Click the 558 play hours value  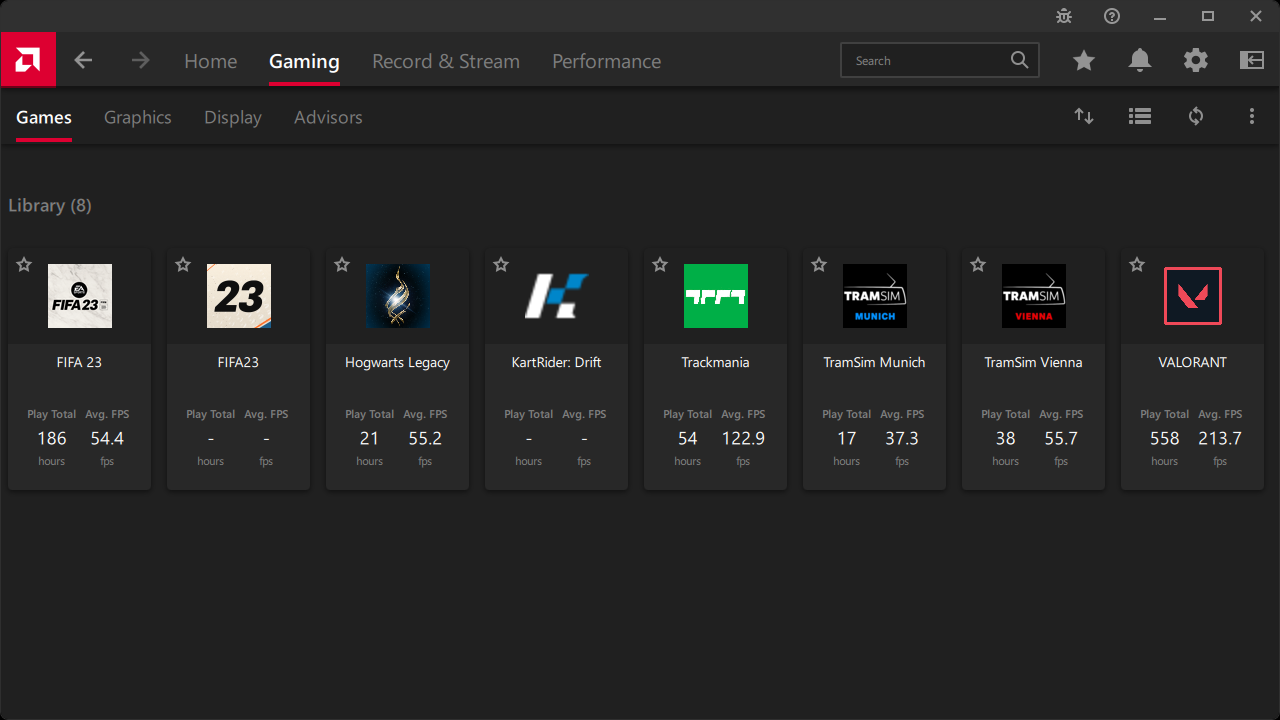click(x=1165, y=438)
